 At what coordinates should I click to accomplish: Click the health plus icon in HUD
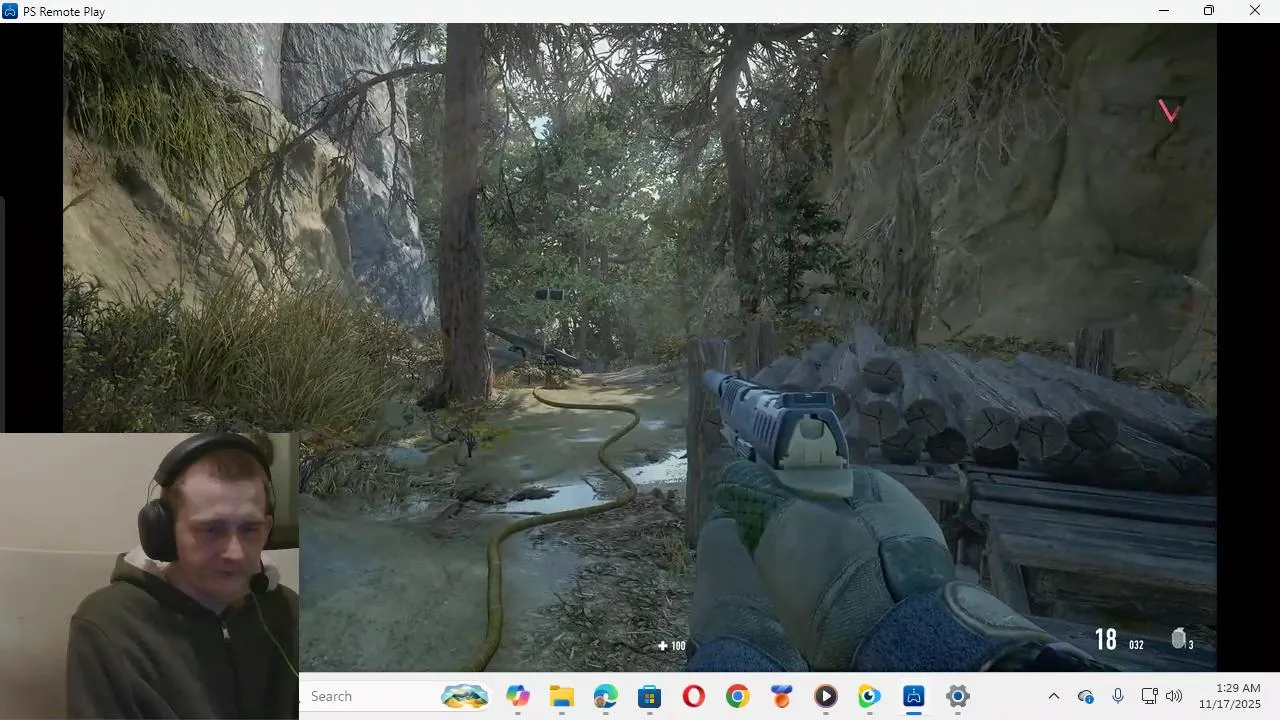coord(662,646)
